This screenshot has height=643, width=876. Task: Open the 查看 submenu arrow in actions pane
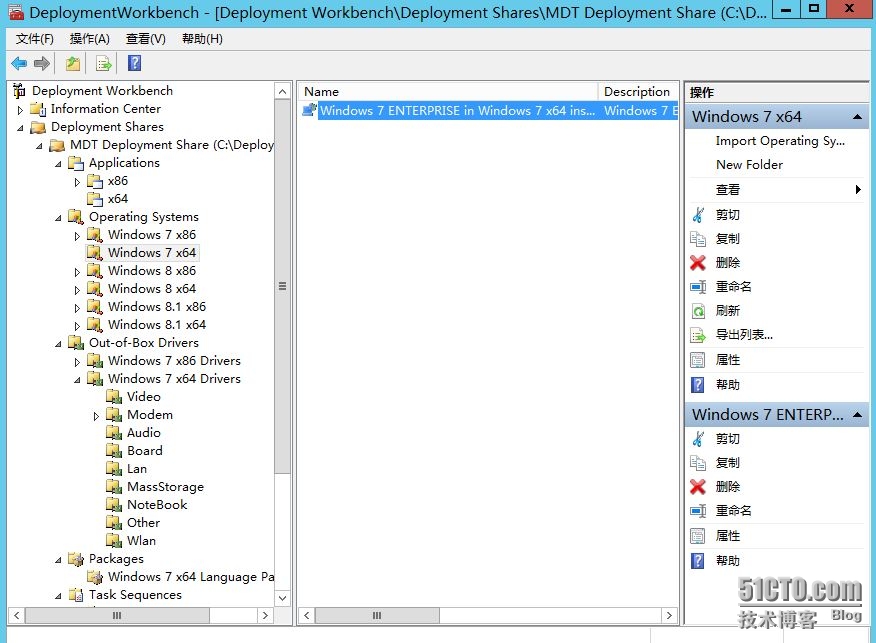pyautogui.click(x=859, y=190)
